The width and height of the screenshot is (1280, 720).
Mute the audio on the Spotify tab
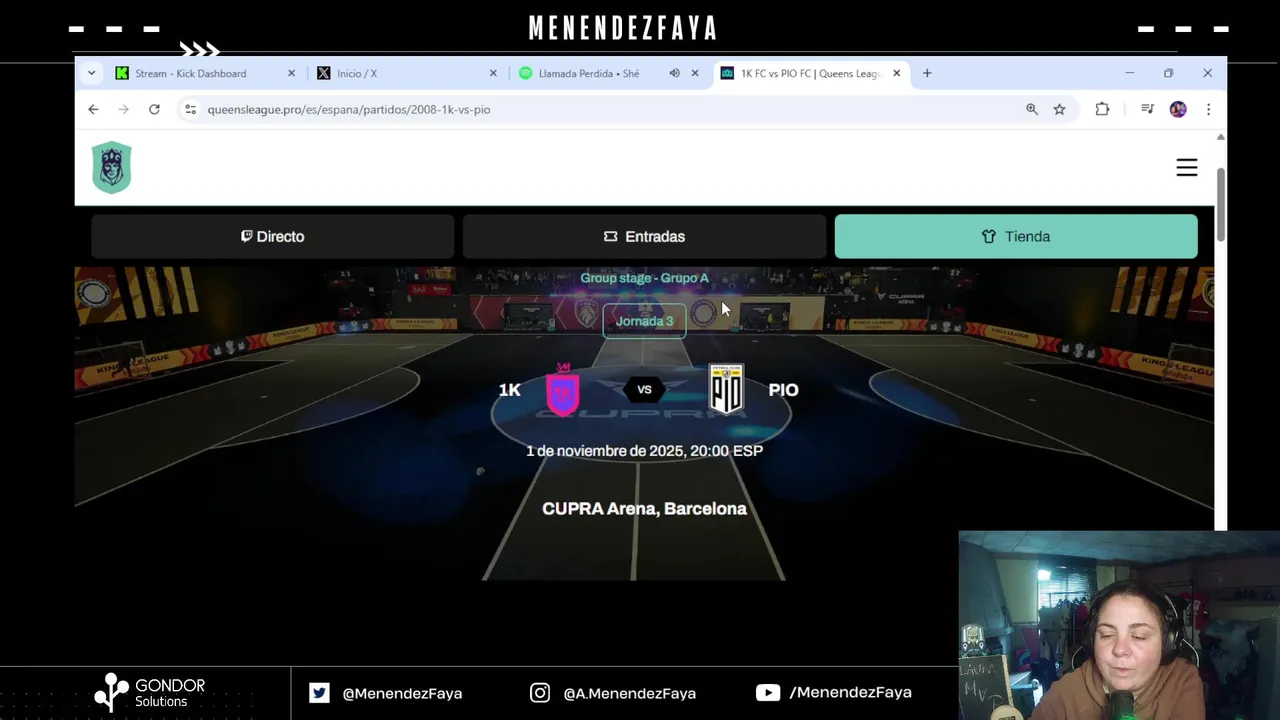674,73
